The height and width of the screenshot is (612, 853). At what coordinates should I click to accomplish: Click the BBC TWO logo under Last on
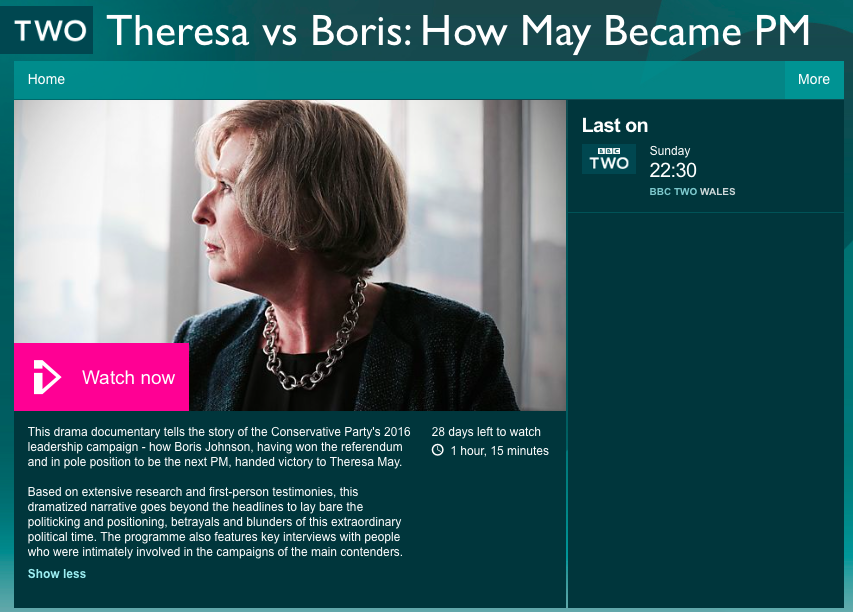(x=609, y=159)
